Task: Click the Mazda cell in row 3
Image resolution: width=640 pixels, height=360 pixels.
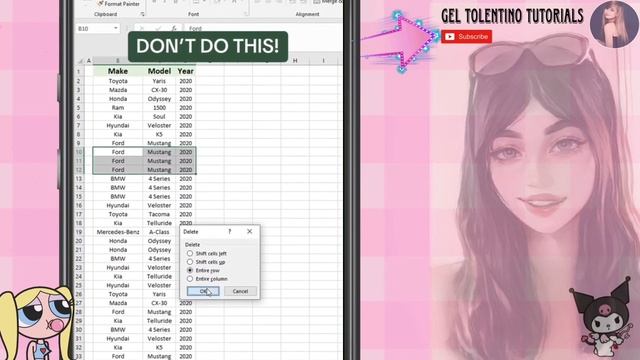Action: click(118, 90)
